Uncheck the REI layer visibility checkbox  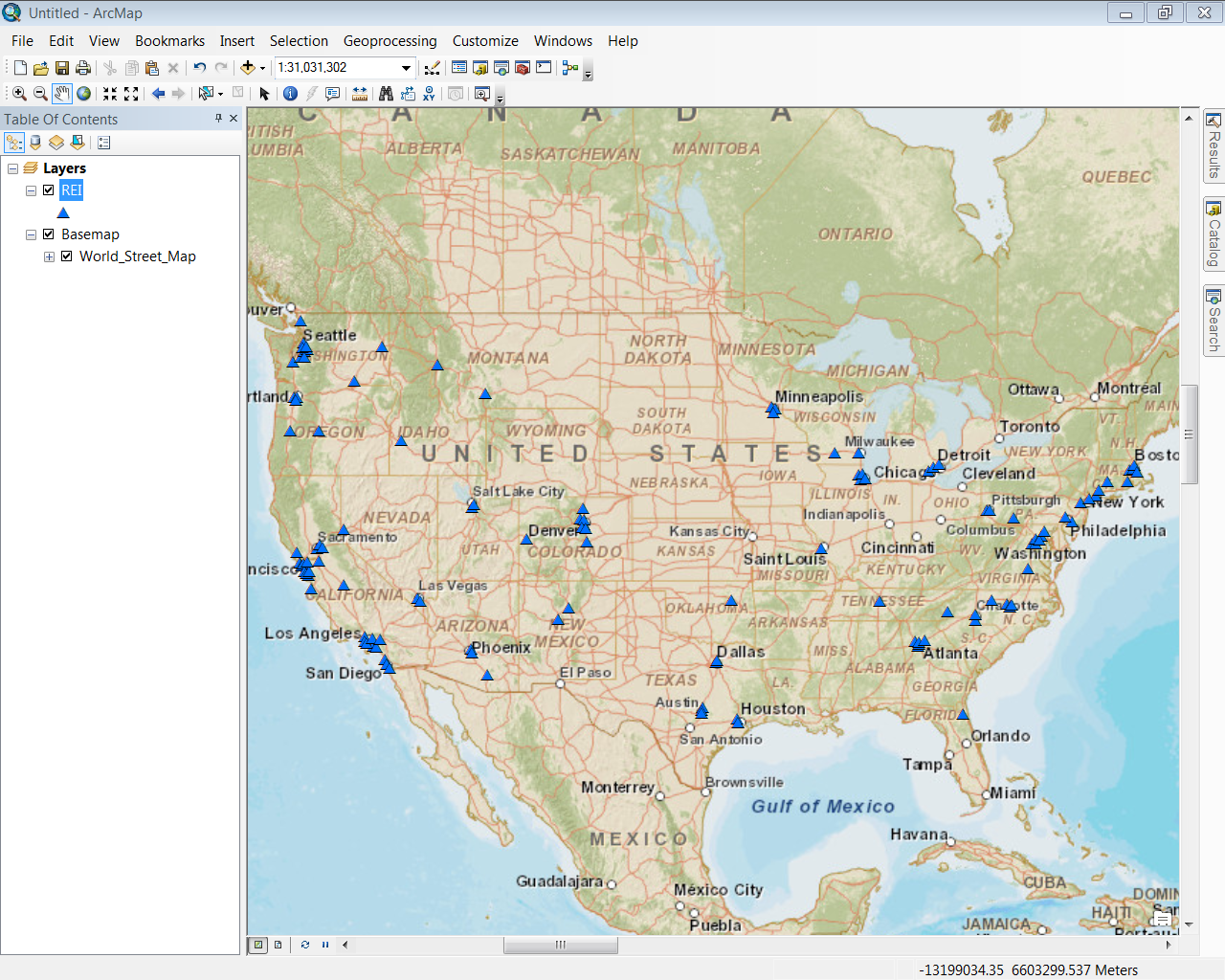(49, 190)
